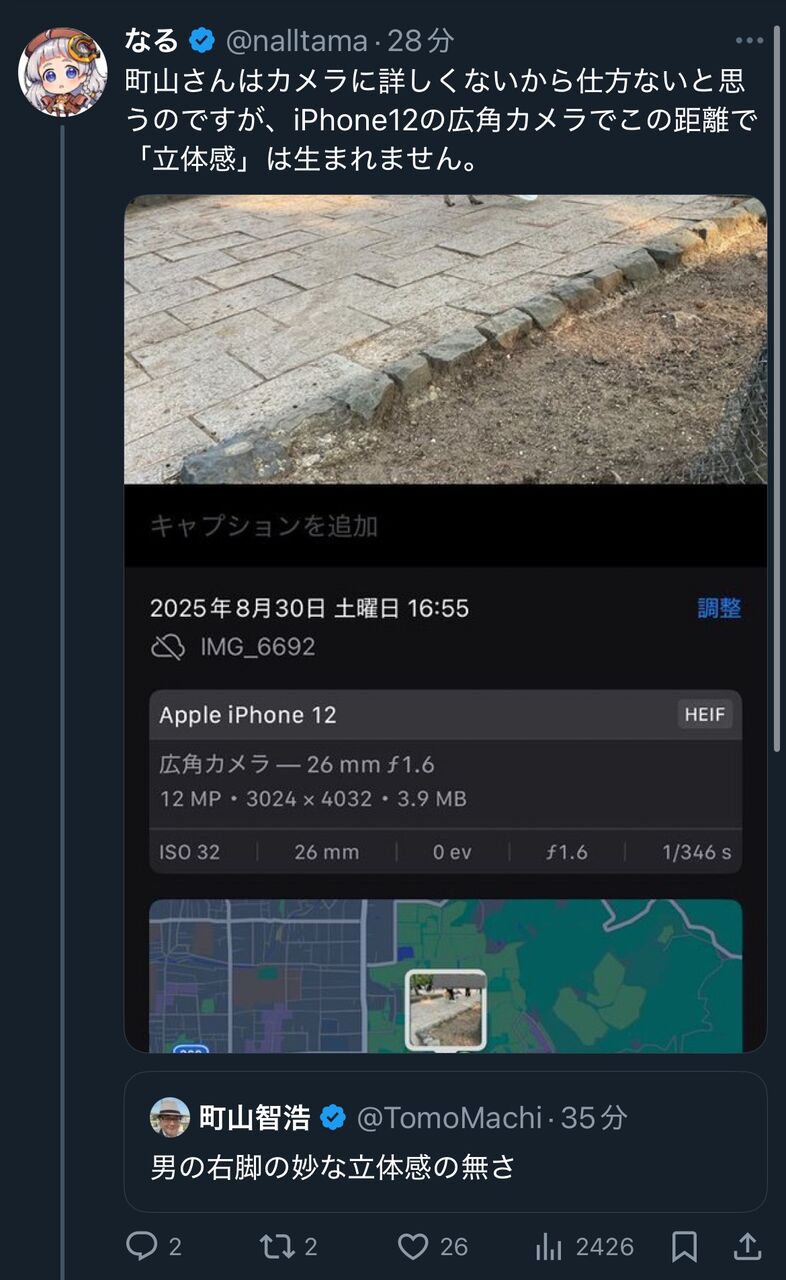
Task: Tap the HEIF format badge
Action: click(x=705, y=715)
